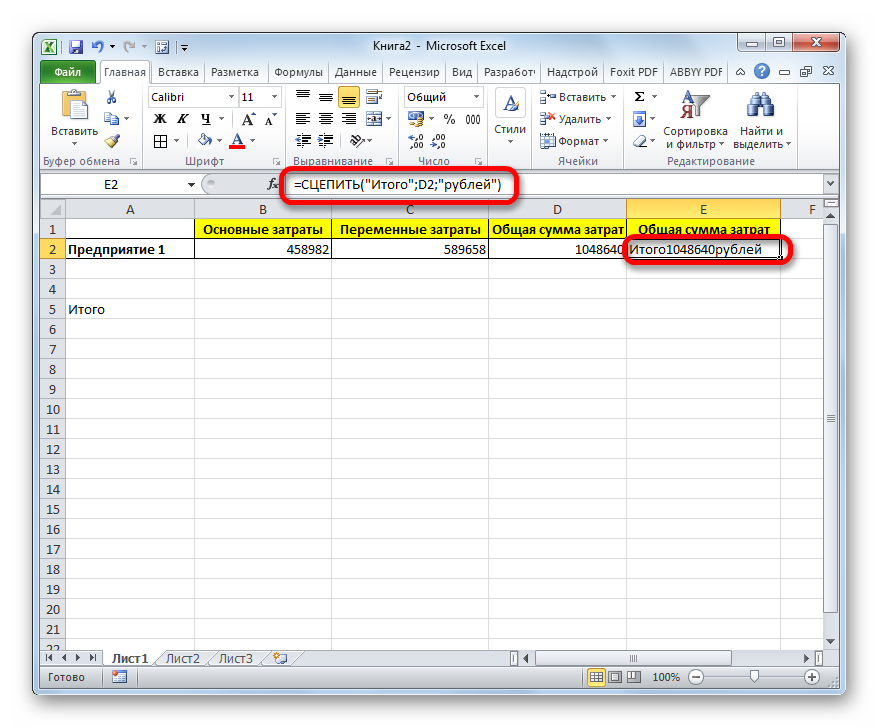Image resolution: width=879 pixels, height=728 pixels.
Task: Select the Format Painter brush icon
Action: tap(111, 141)
